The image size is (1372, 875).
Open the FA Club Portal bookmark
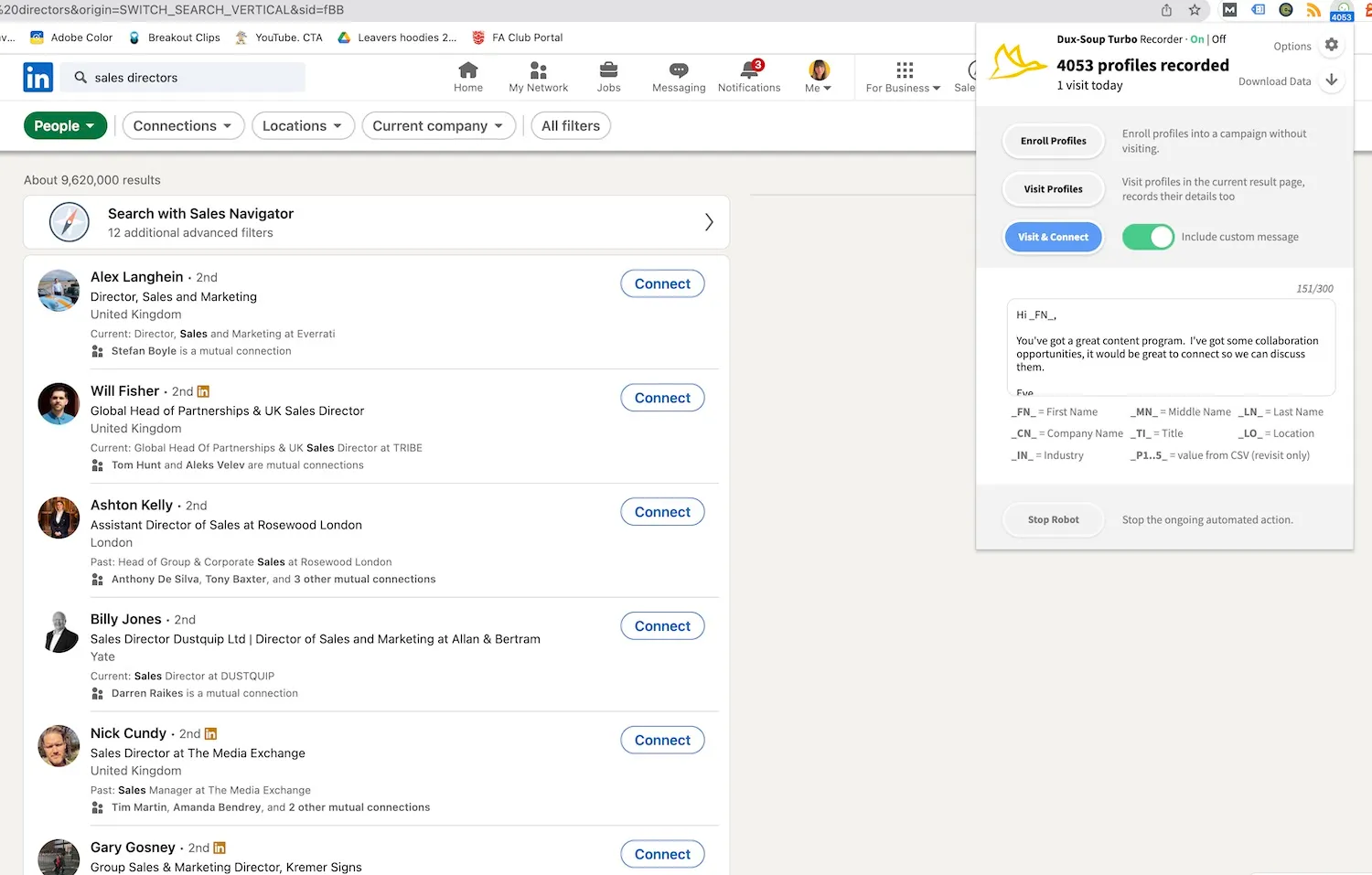tap(518, 37)
